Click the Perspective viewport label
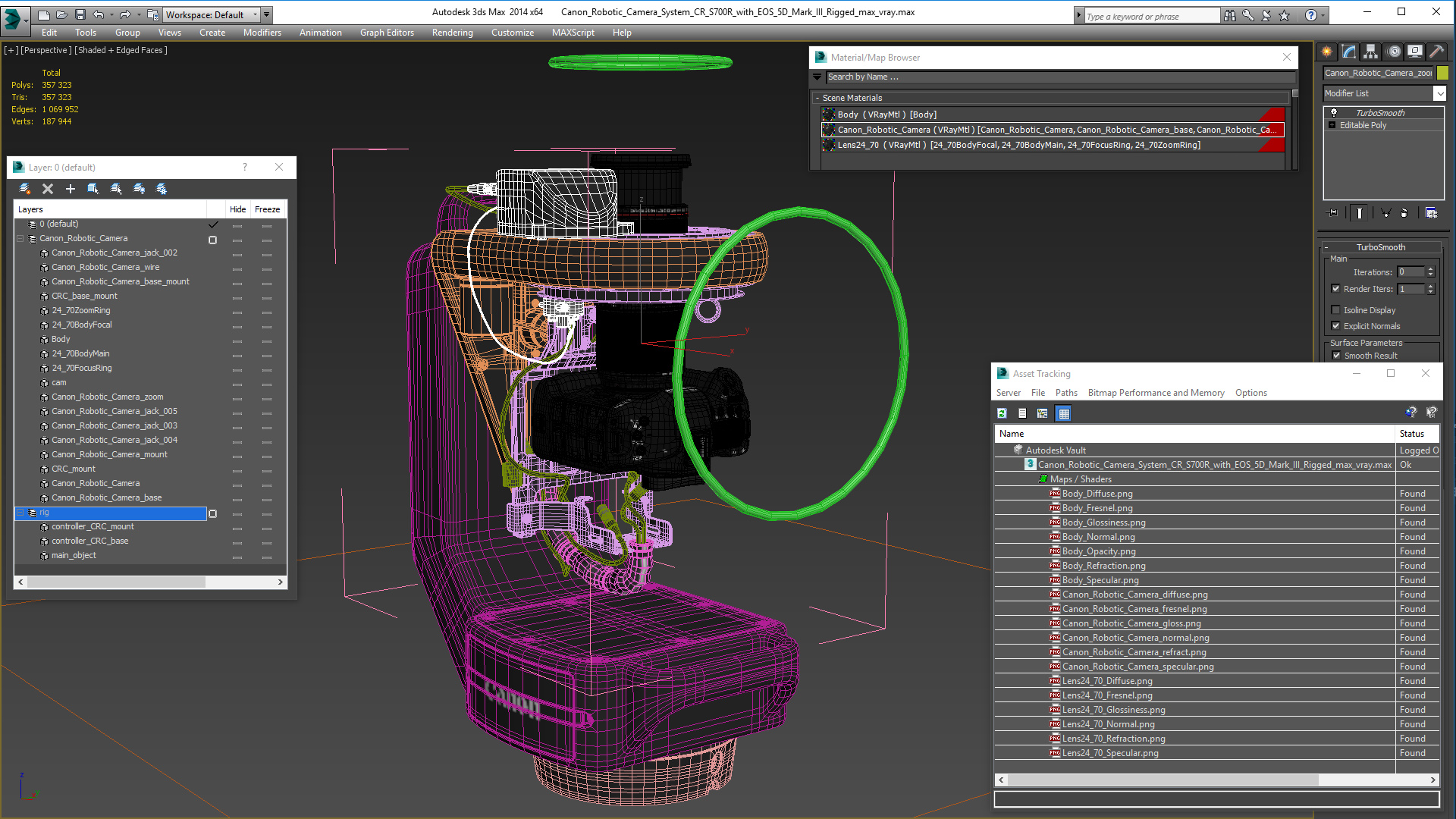 [x=46, y=50]
